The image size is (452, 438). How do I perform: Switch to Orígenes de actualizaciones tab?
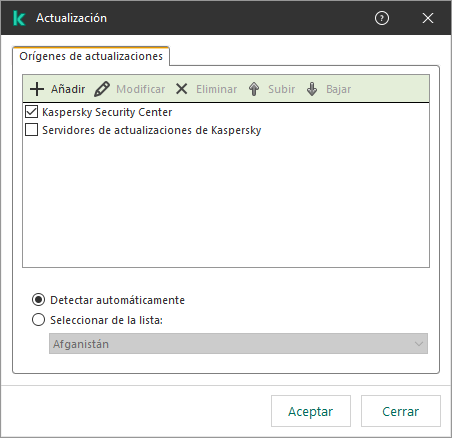(91, 56)
